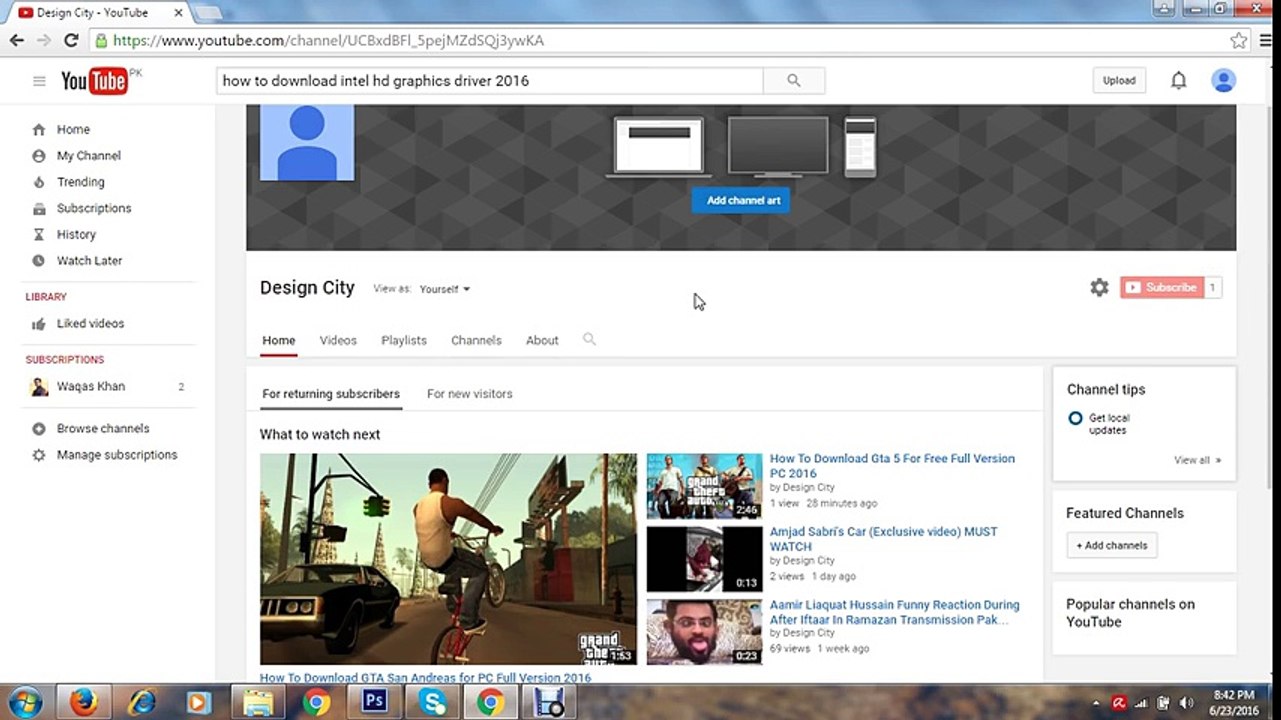Click inside the YouTube search field

(490, 81)
